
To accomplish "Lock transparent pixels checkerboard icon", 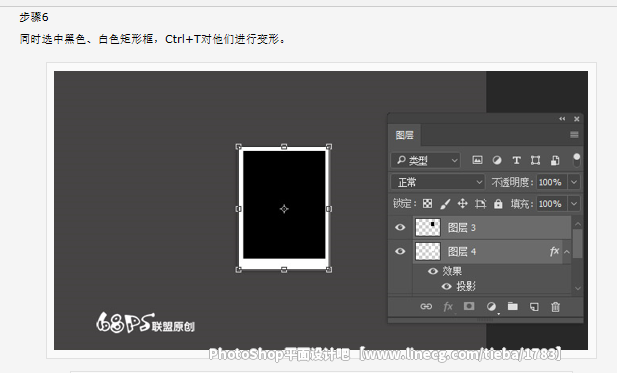I will coord(427,203).
